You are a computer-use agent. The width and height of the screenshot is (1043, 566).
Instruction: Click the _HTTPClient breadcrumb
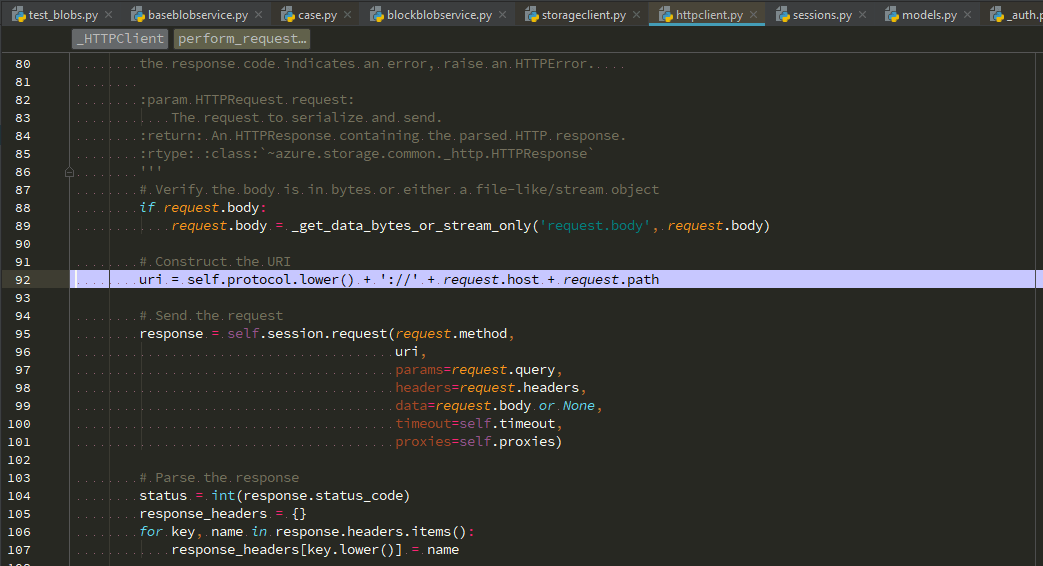(x=120, y=39)
